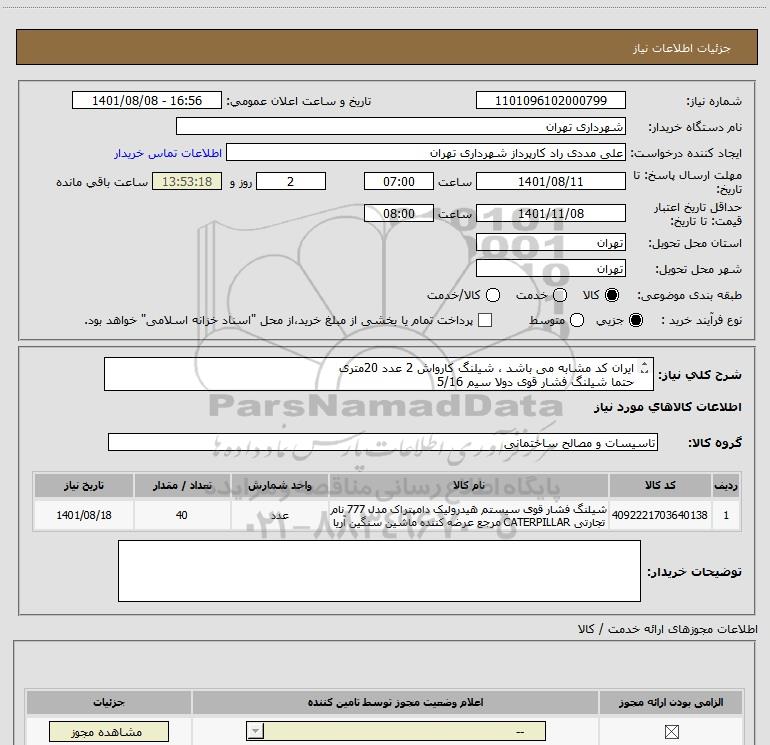The width and height of the screenshot is (770, 745).
Task: Select the کالا/خدمت radio button
Action: (x=493, y=295)
